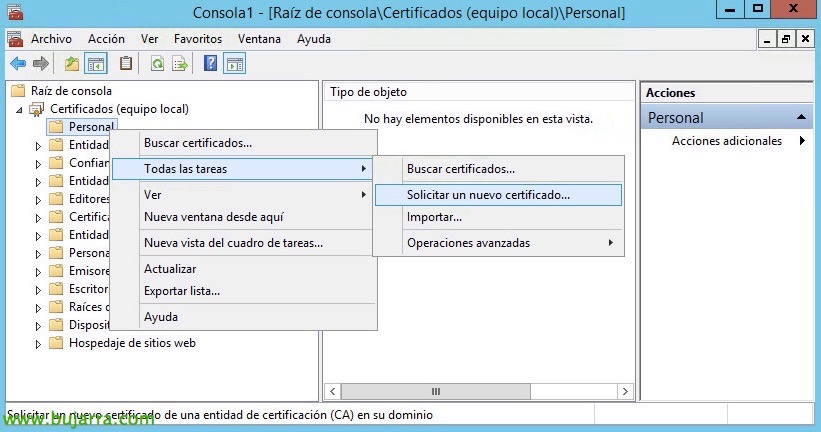The height and width of the screenshot is (432, 821).
Task: Open the Favoritos menu
Action: 198,39
